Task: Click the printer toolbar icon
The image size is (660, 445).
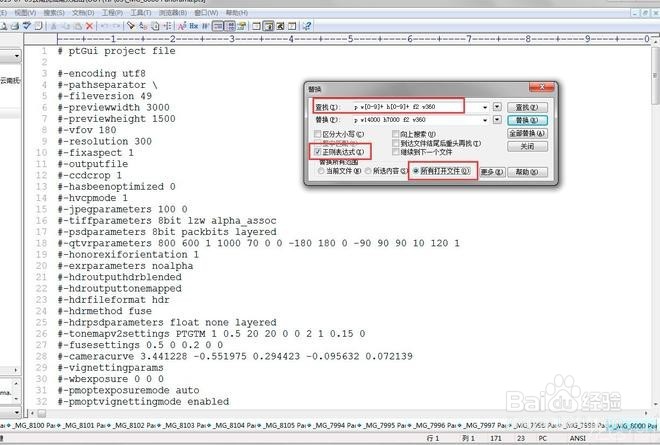Action: (15, 26)
